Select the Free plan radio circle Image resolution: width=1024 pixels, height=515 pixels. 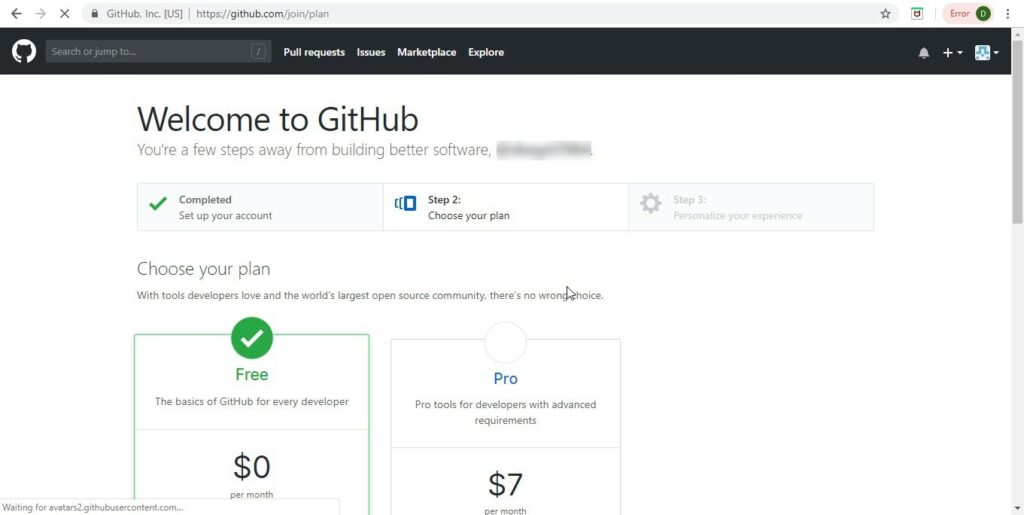tap(251, 338)
